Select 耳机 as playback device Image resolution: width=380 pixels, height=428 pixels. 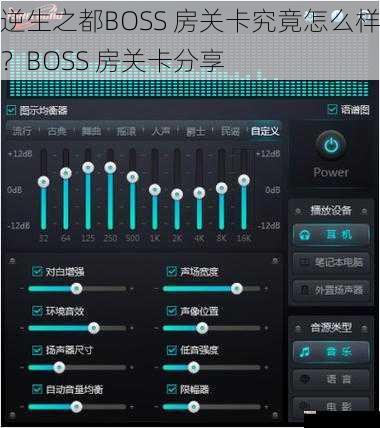click(x=331, y=235)
